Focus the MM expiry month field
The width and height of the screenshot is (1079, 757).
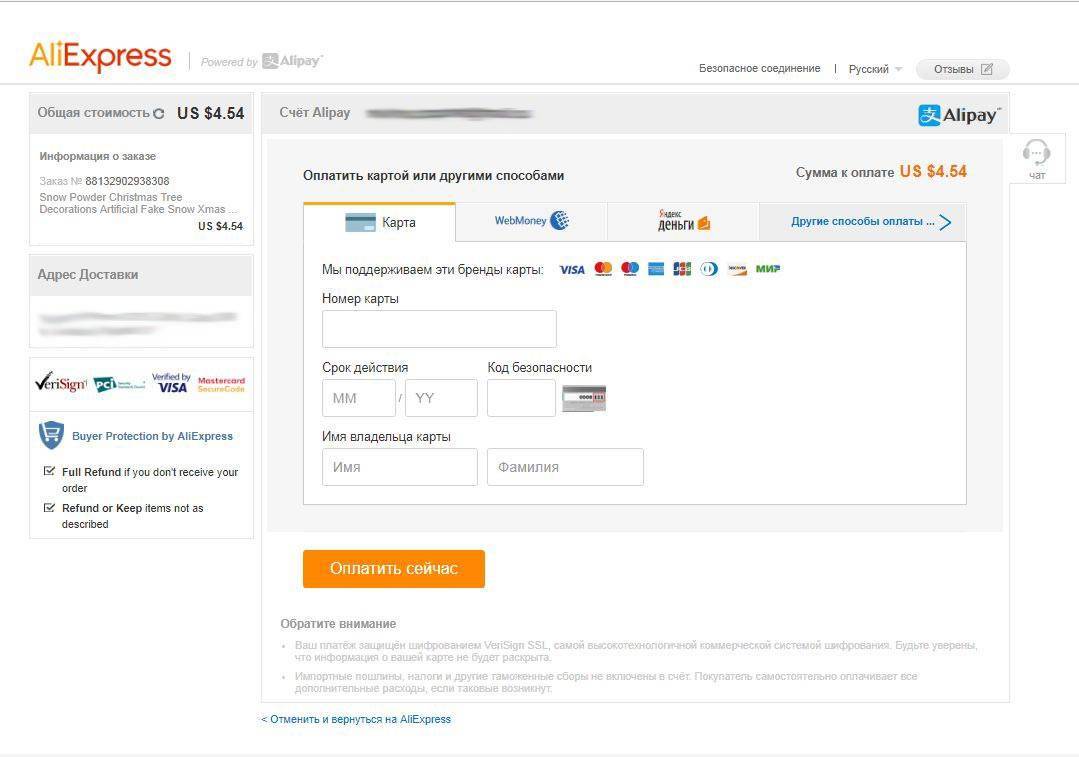359,398
